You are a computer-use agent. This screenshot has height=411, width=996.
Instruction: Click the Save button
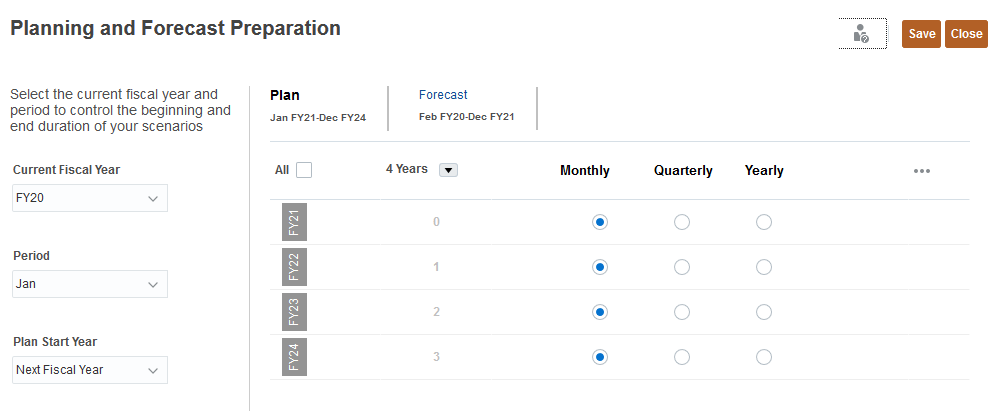(x=921, y=34)
